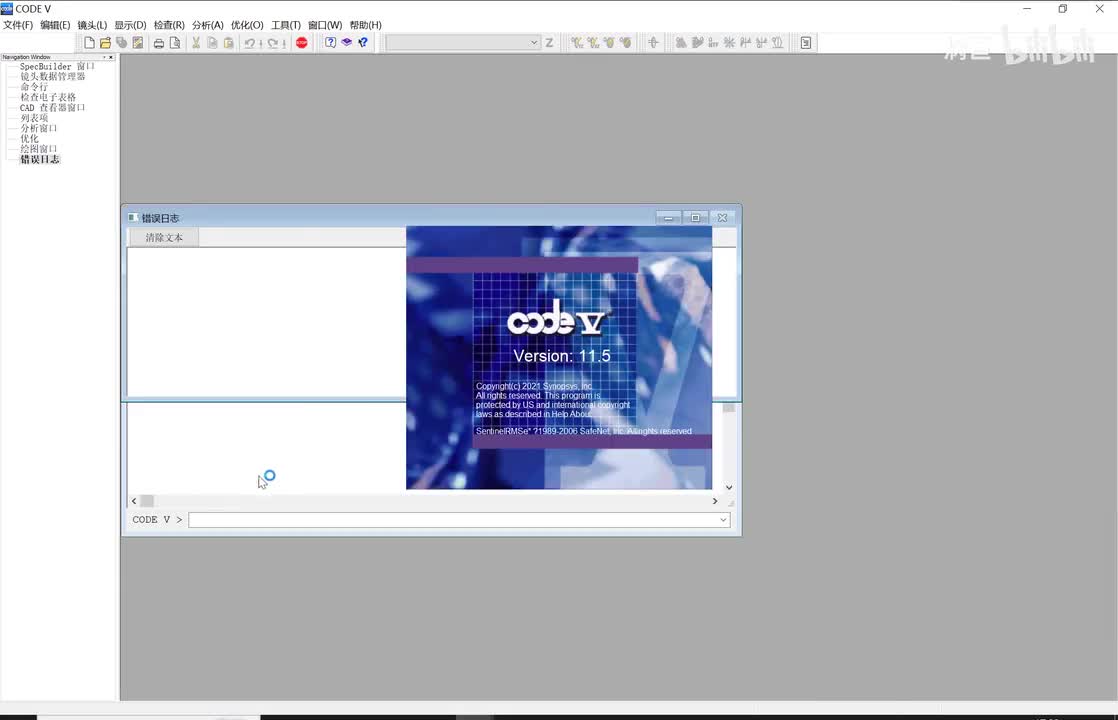Select 绘图窗口 in navigation tree
Screen dimensions: 1118x720
click(39, 149)
